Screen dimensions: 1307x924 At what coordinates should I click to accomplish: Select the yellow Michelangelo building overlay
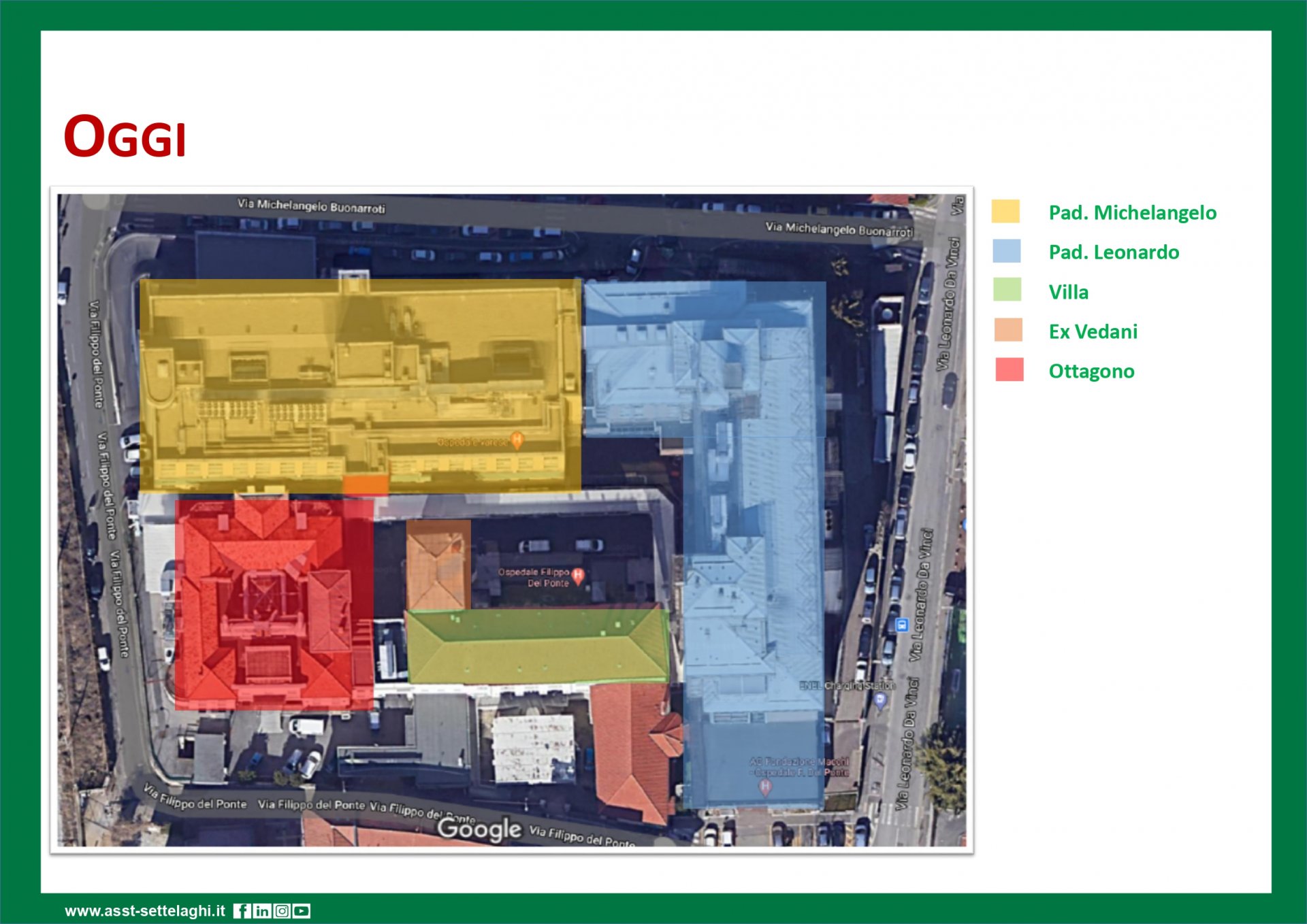(360, 386)
